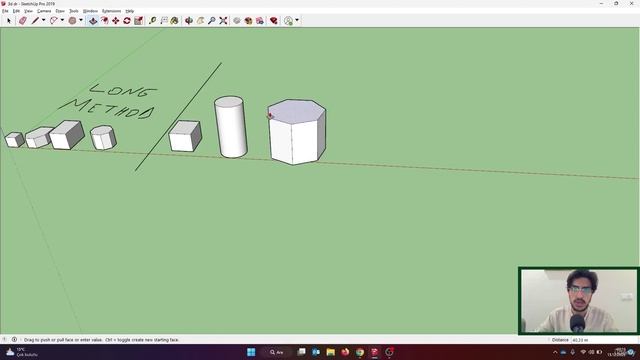Select the Scale tool
Screen dimensions: 640x360
point(138,20)
